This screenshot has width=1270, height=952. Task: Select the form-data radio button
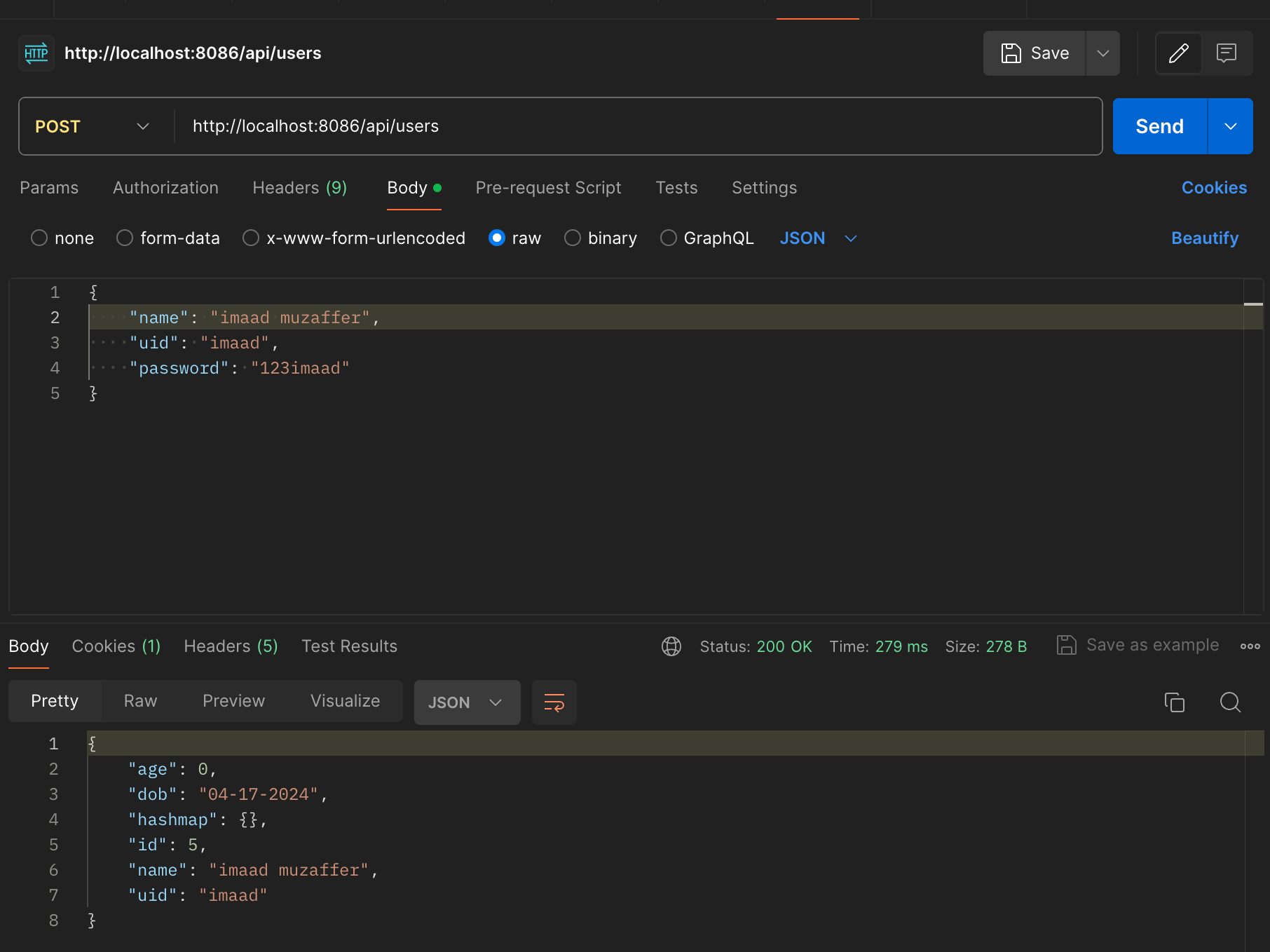click(x=125, y=238)
